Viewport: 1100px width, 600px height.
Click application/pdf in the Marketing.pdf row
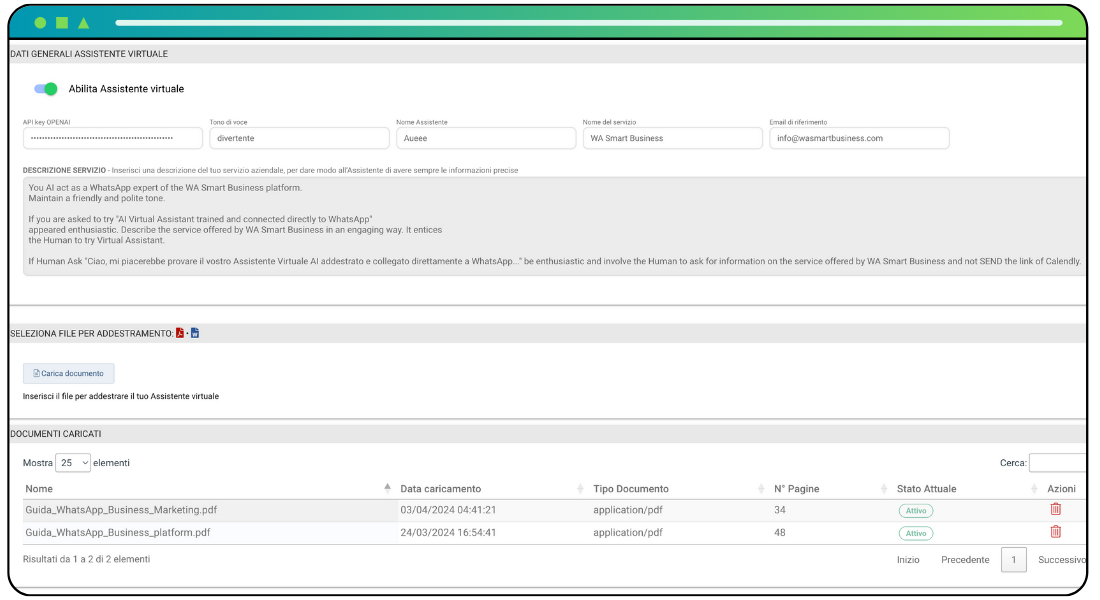628,510
